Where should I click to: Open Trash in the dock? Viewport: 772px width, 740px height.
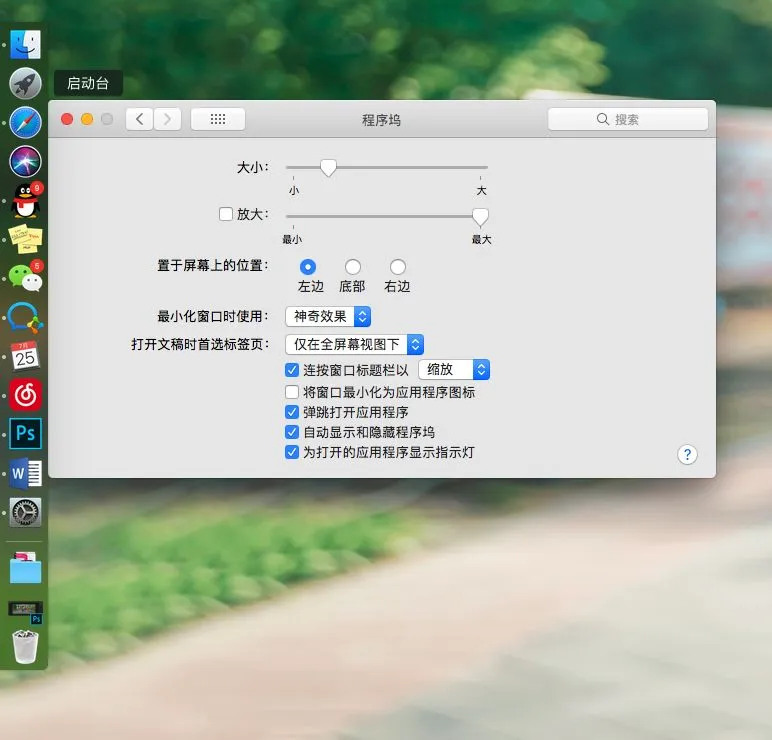coord(25,647)
